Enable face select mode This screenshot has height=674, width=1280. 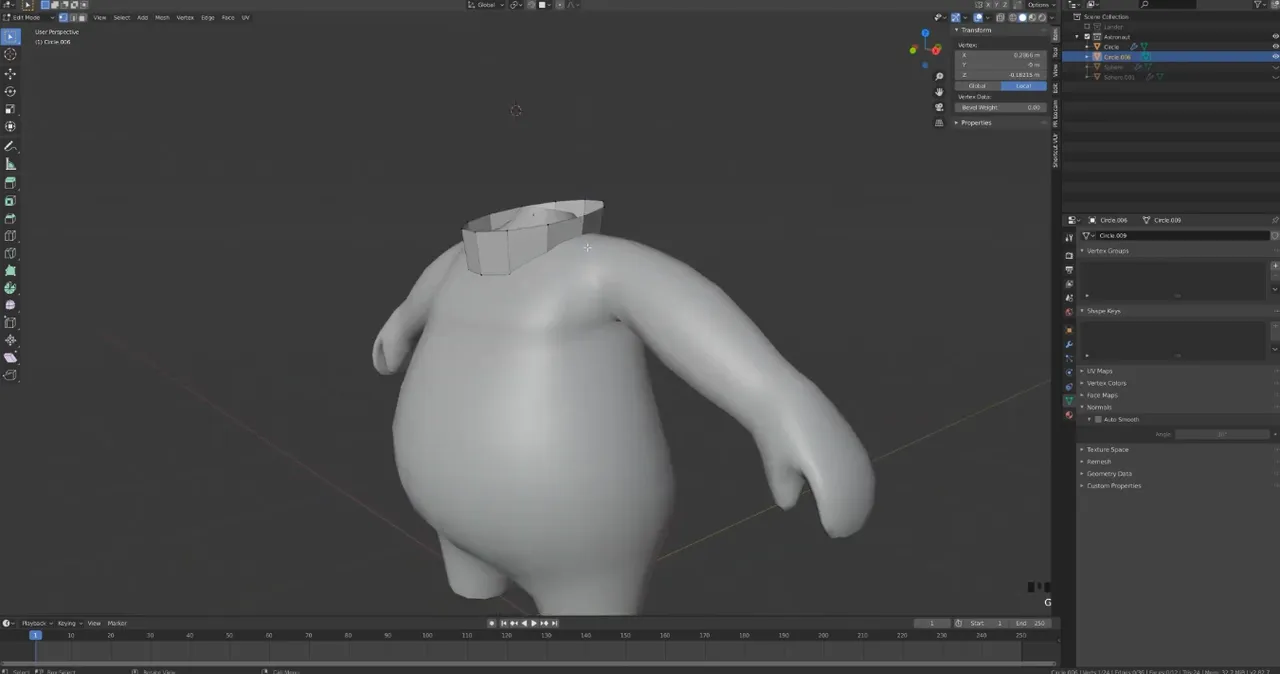tap(80, 17)
